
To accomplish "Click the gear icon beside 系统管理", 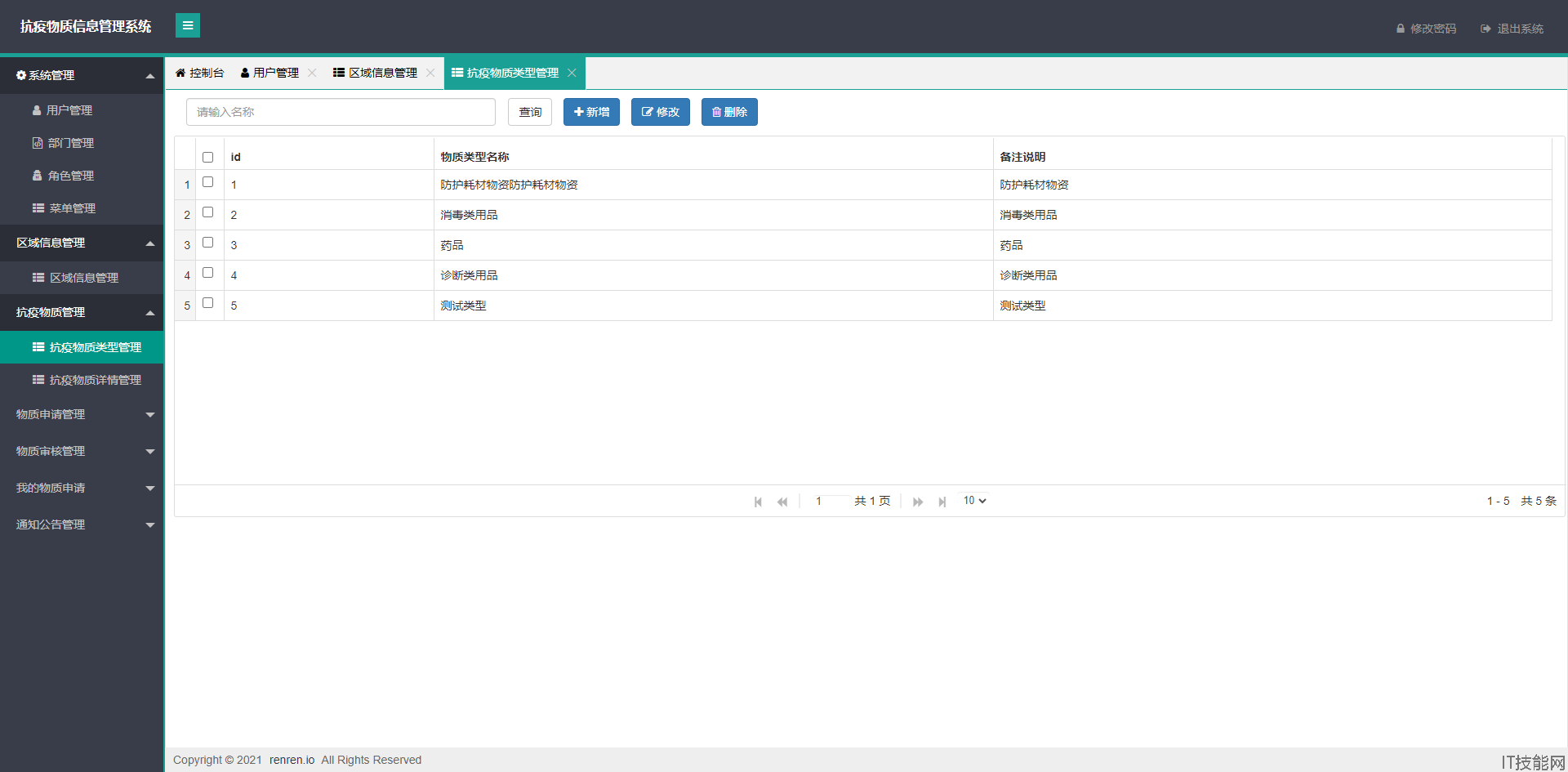I will [x=21, y=75].
